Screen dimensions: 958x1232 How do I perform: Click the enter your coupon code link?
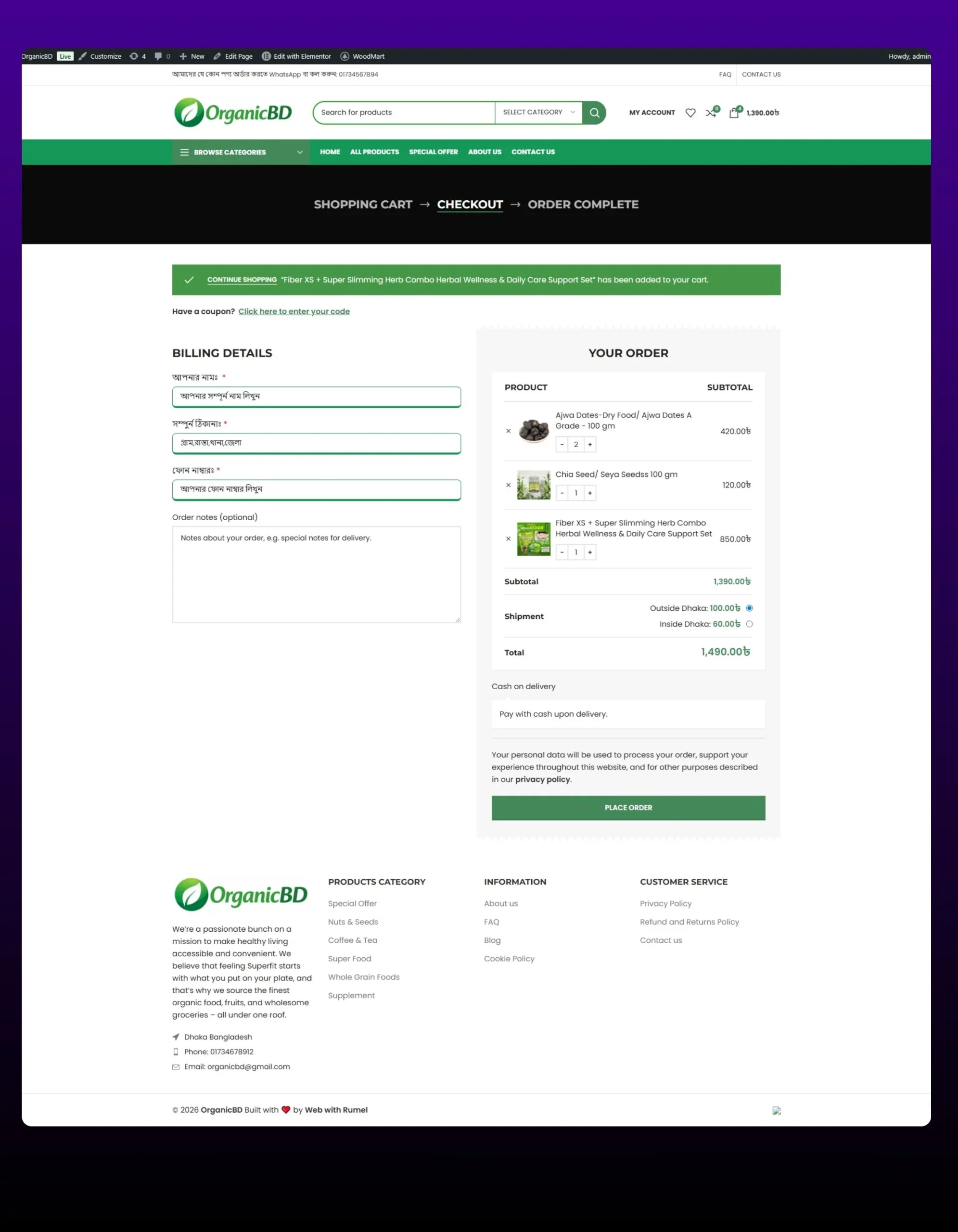tap(294, 311)
